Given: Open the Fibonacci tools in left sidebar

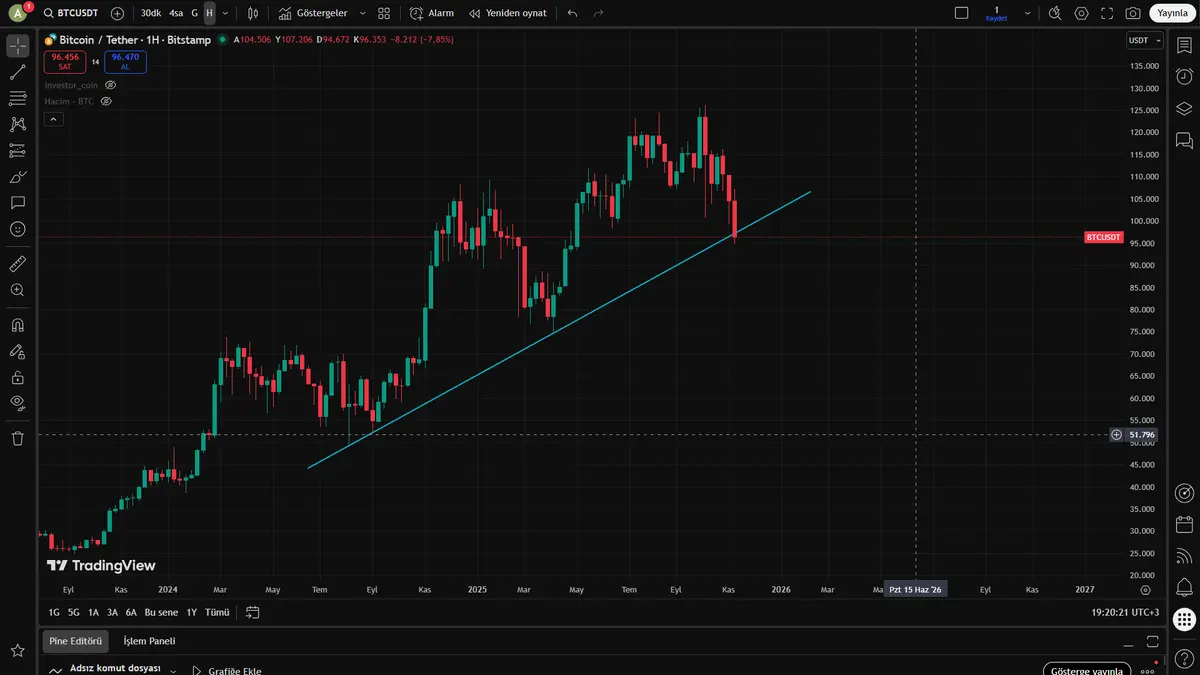Looking at the screenshot, I should 17,98.
